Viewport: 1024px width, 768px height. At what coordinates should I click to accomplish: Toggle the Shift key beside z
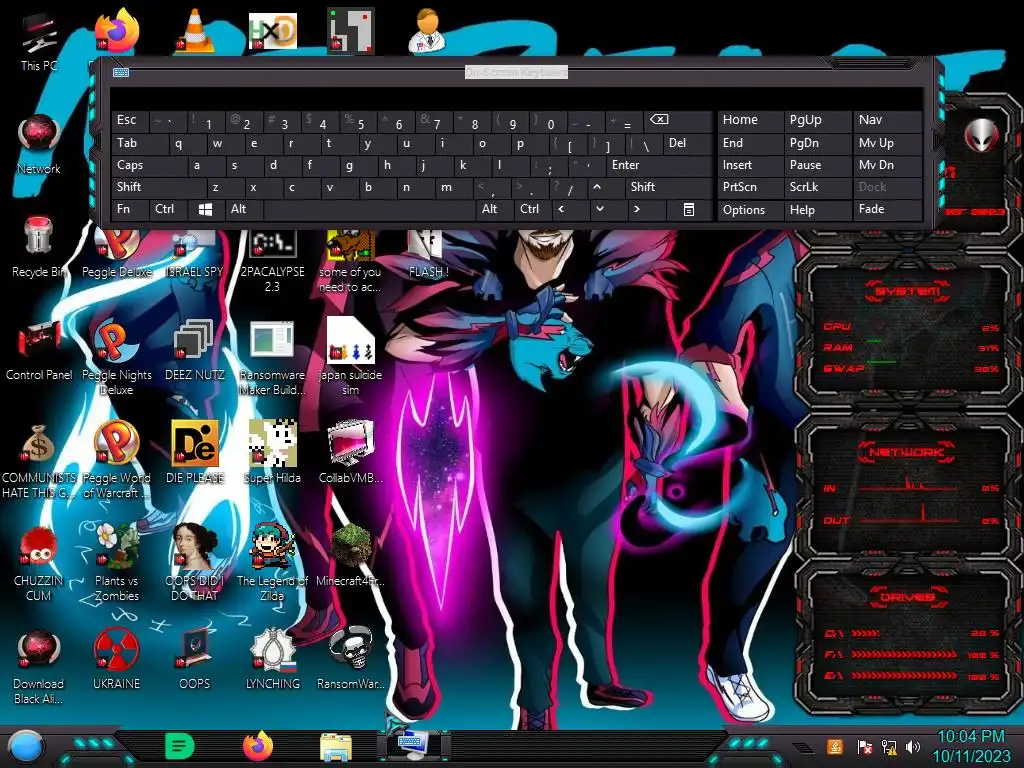click(x=159, y=187)
